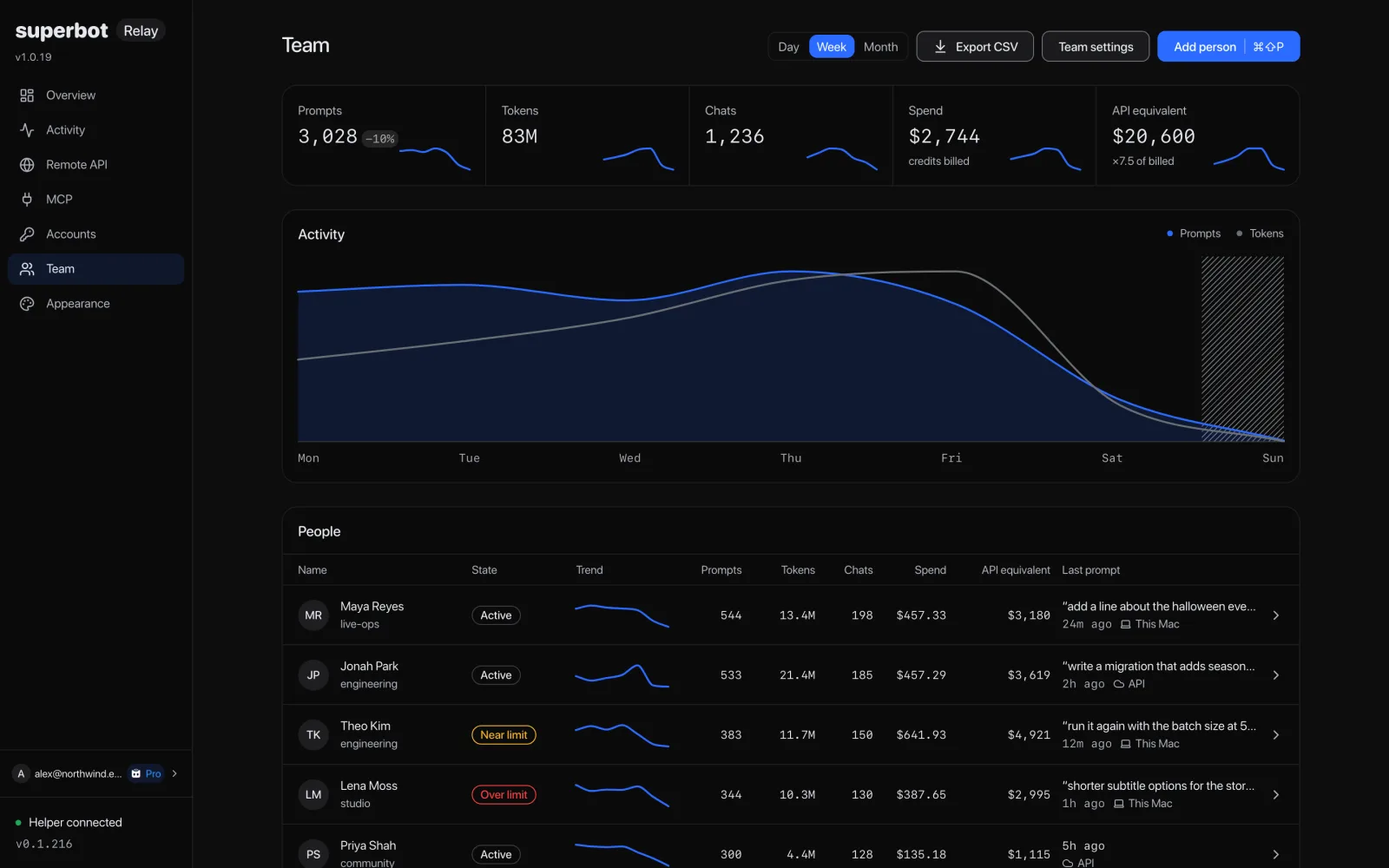Click the Export CSV download icon
This screenshot has width=1389, height=868.
pyautogui.click(x=940, y=47)
